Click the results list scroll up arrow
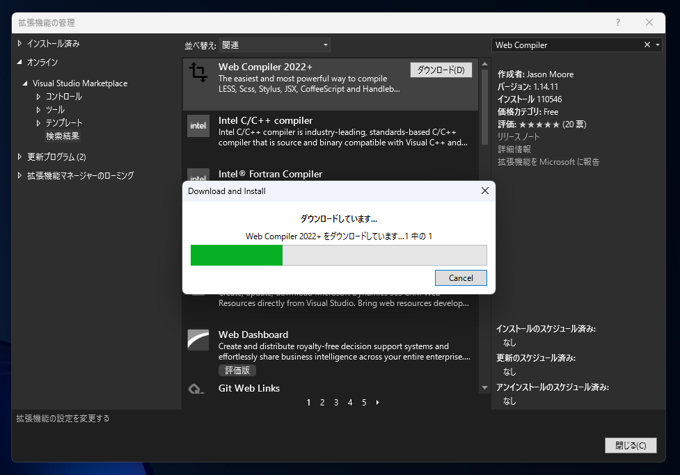This screenshot has height=475, width=680. [x=485, y=64]
